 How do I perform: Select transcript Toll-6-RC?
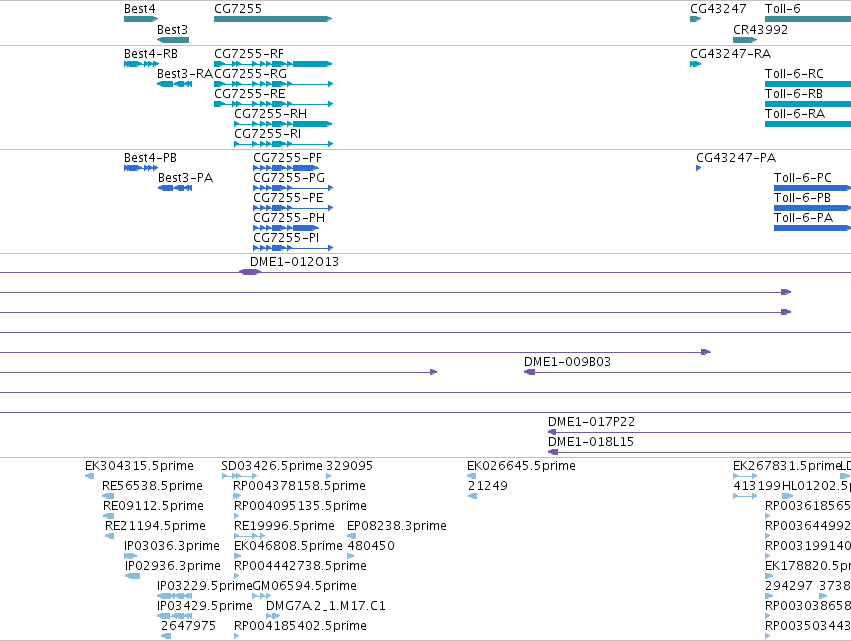pos(808,84)
